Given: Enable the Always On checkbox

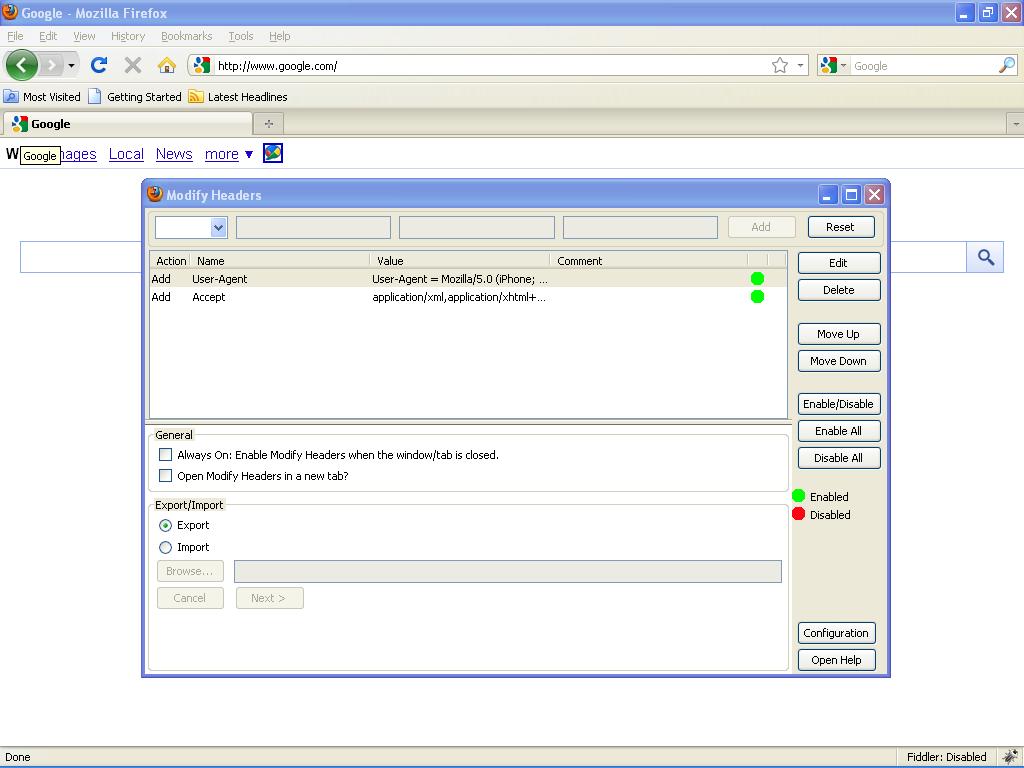Looking at the screenshot, I should (166, 455).
